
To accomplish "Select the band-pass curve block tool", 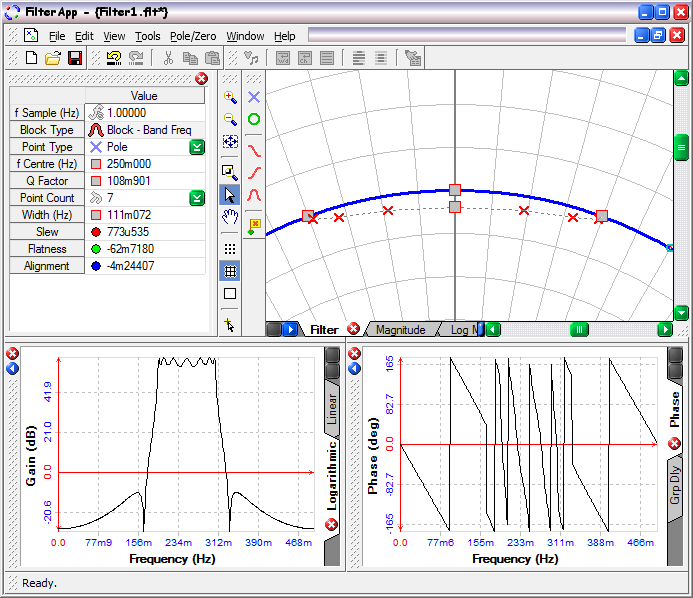I will tap(254, 195).
